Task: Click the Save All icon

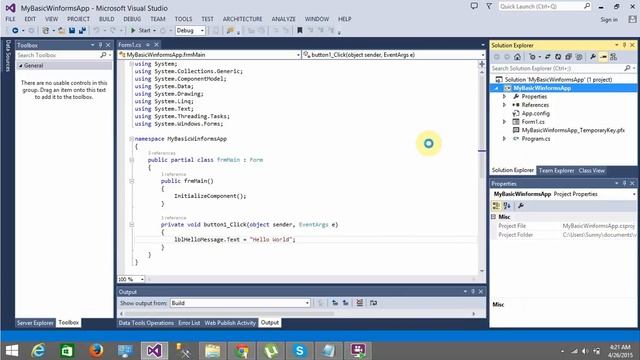Action: pyautogui.click(x=82, y=31)
